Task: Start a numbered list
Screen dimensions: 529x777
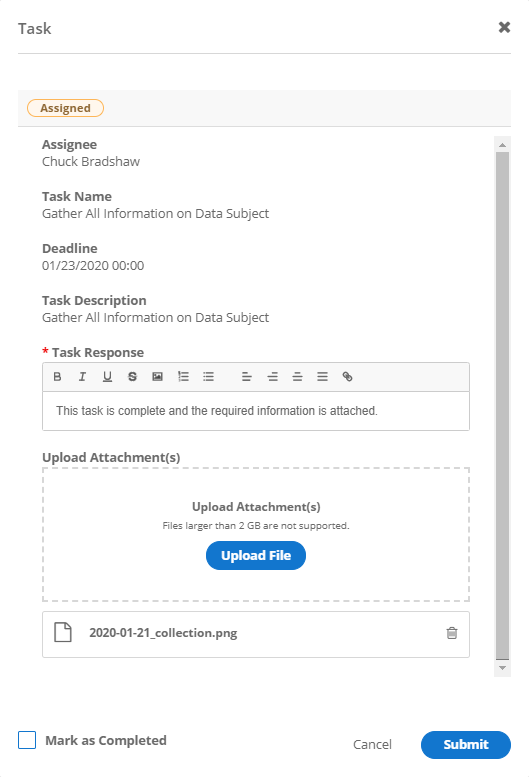Action: click(183, 377)
